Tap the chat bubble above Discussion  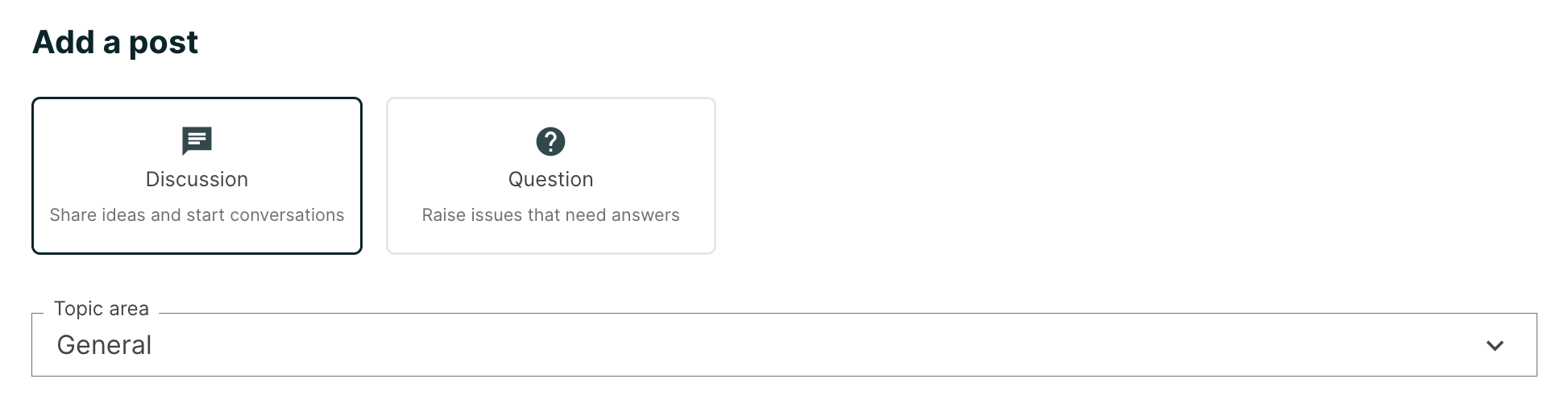197,141
